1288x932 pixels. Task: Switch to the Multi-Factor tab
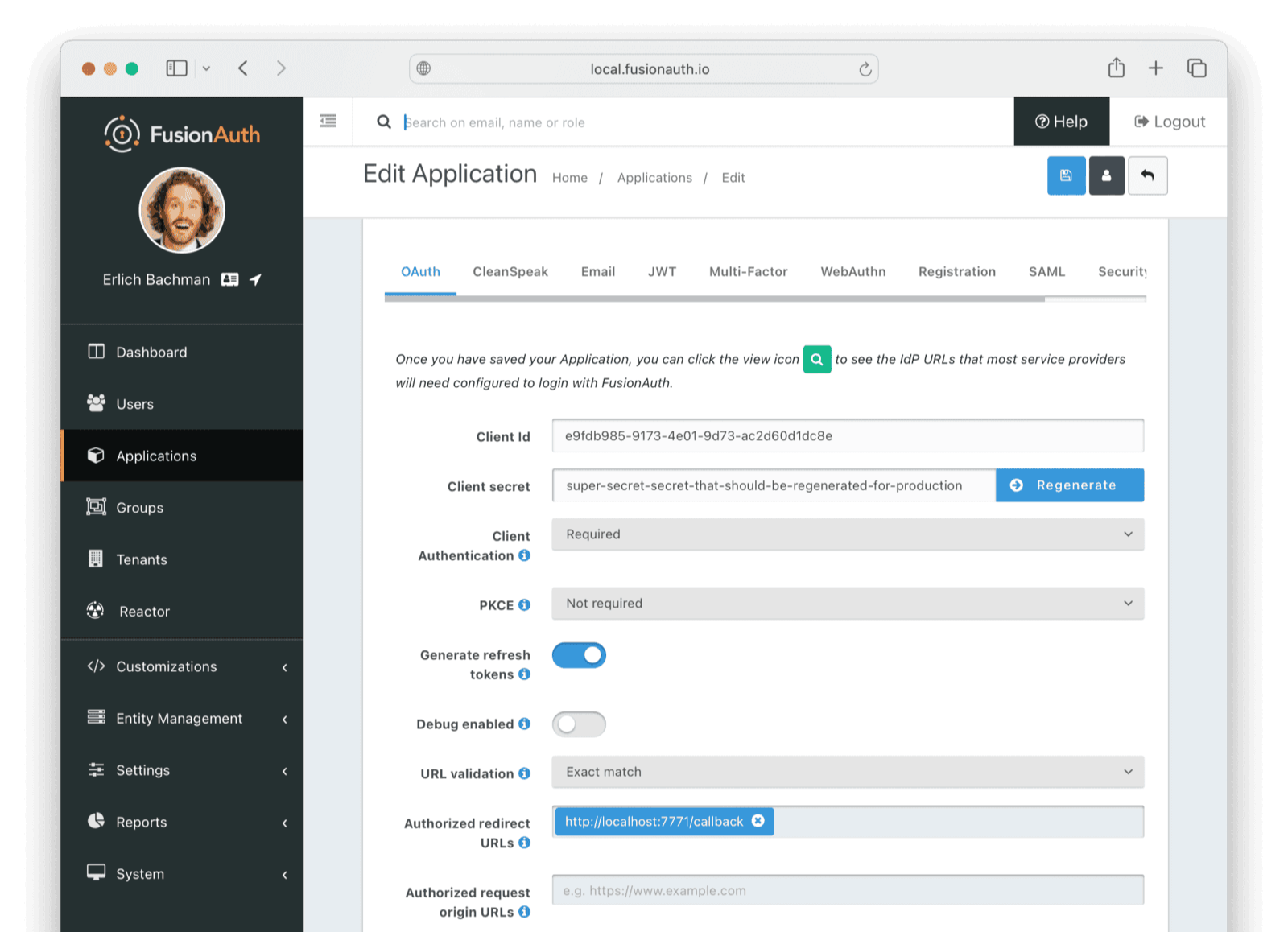pyautogui.click(x=748, y=272)
